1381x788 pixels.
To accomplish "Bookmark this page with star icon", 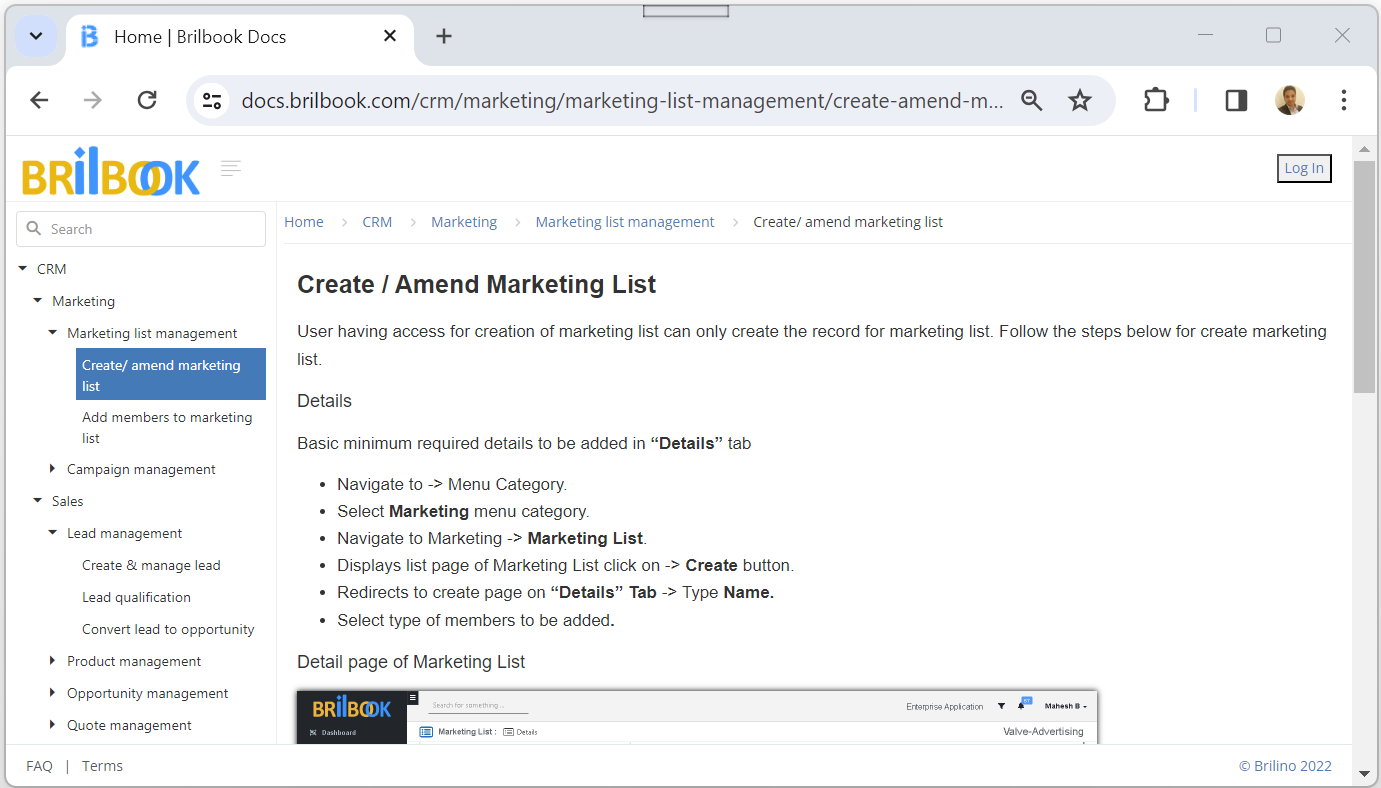I will click(1080, 100).
